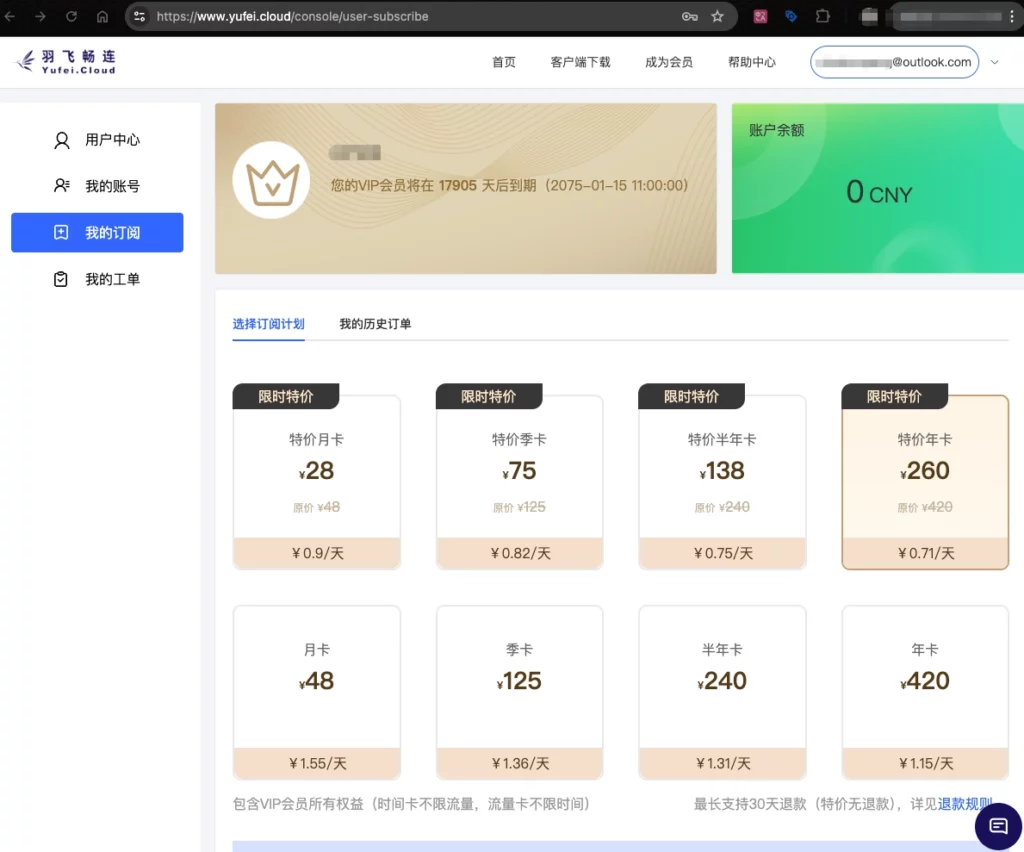
Task: Click the 羽飞畅连 Yufei.Cloud logo
Action: 65,60
